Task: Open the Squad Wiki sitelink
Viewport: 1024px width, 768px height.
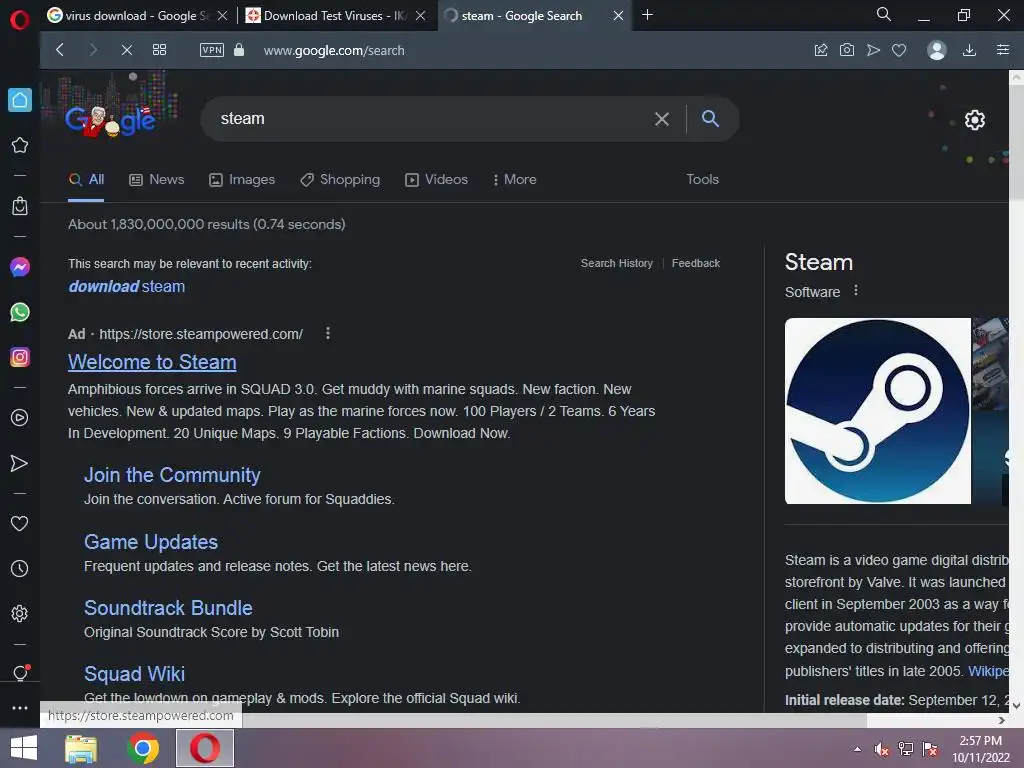Action: click(134, 673)
